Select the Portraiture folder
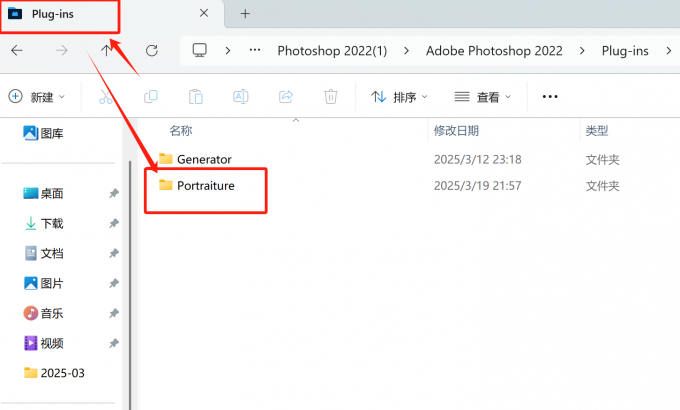This screenshot has width=680, height=410. coord(196,186)
